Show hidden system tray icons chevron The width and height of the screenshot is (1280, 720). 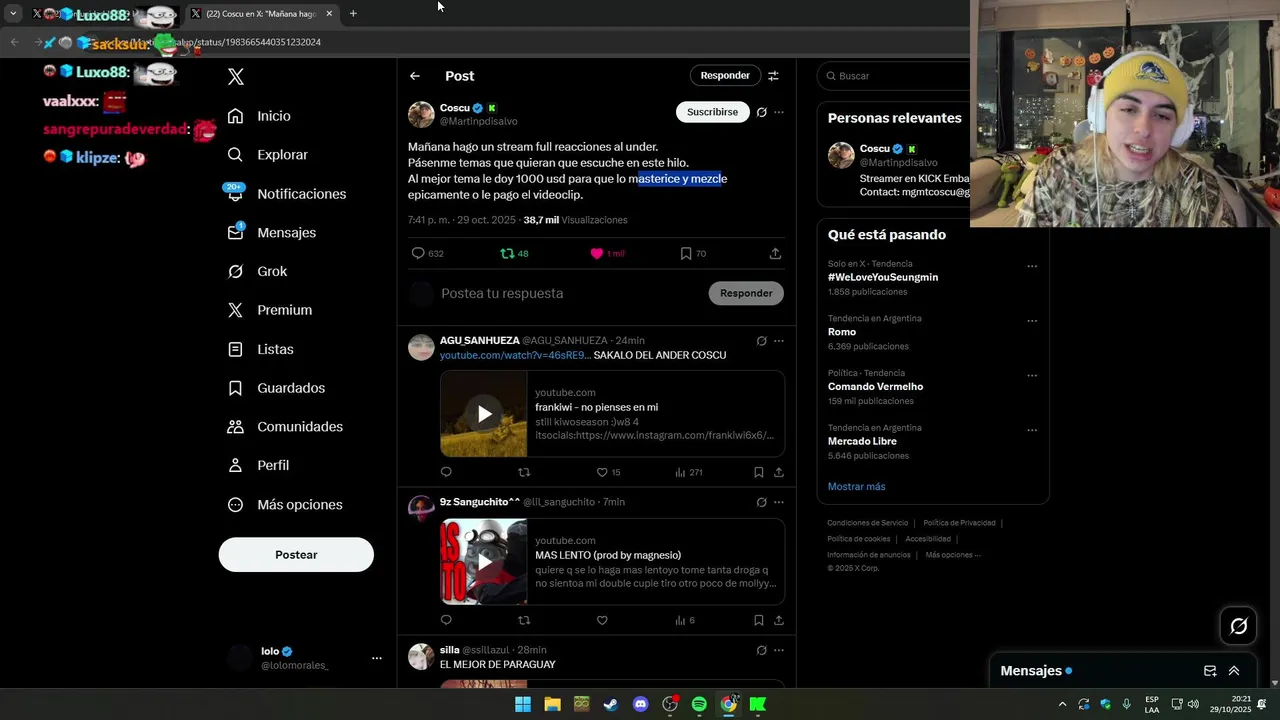(x=1062, y=705)
